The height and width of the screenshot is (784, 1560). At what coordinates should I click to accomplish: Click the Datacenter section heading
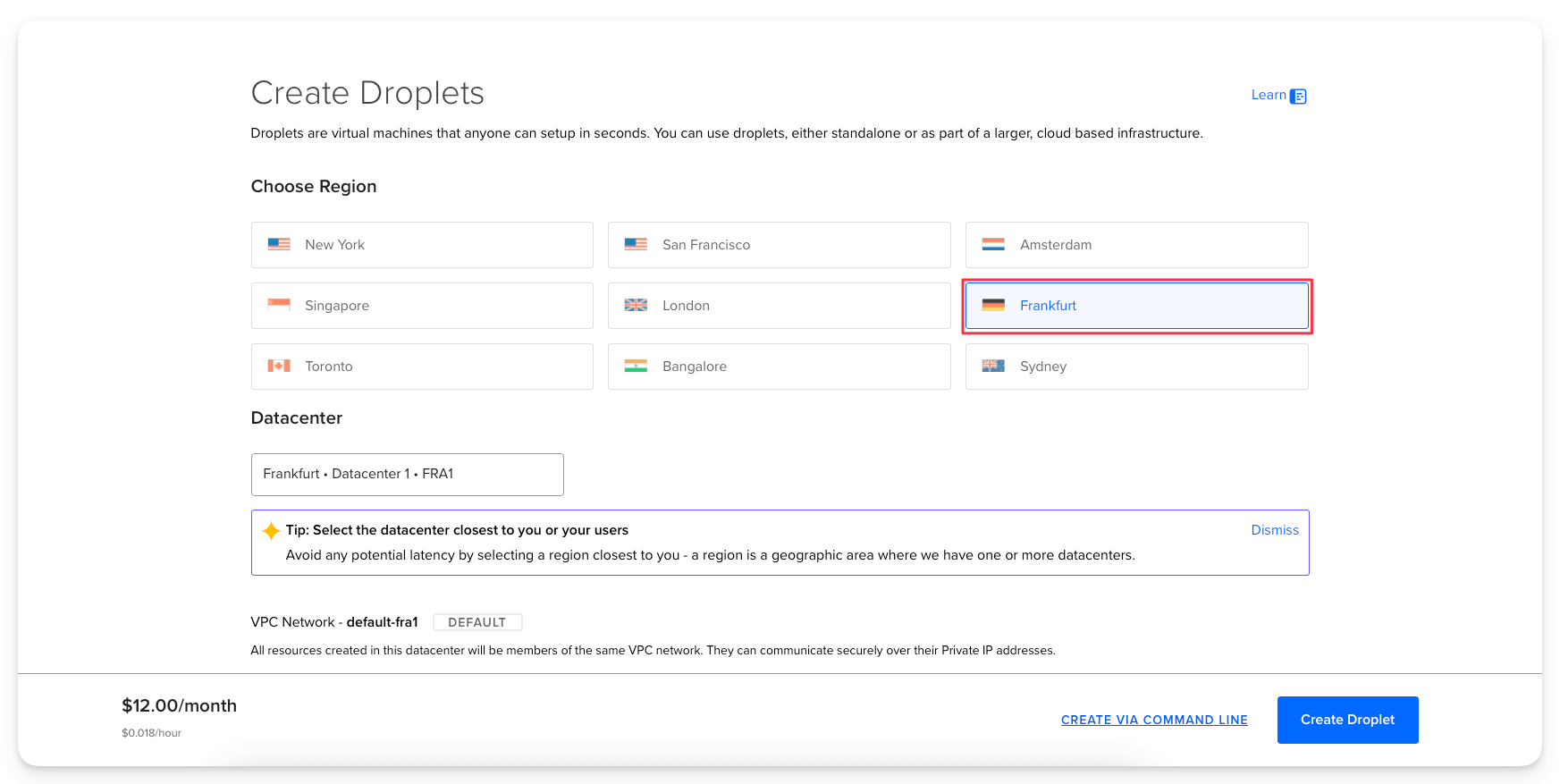297,417
